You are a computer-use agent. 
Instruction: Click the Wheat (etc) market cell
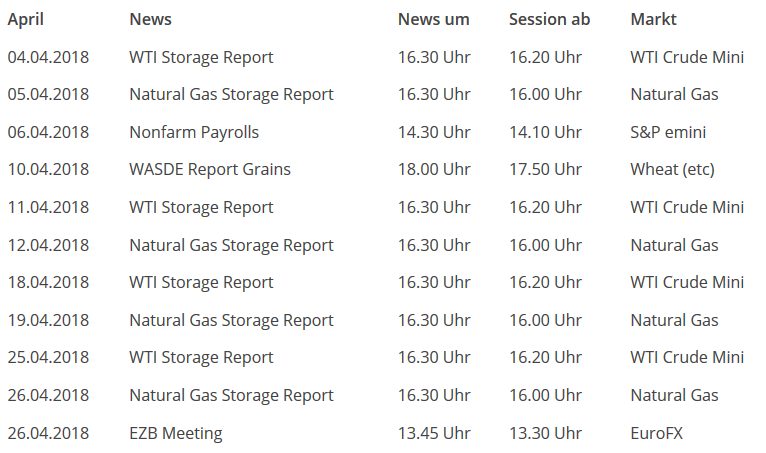(672, 169)
